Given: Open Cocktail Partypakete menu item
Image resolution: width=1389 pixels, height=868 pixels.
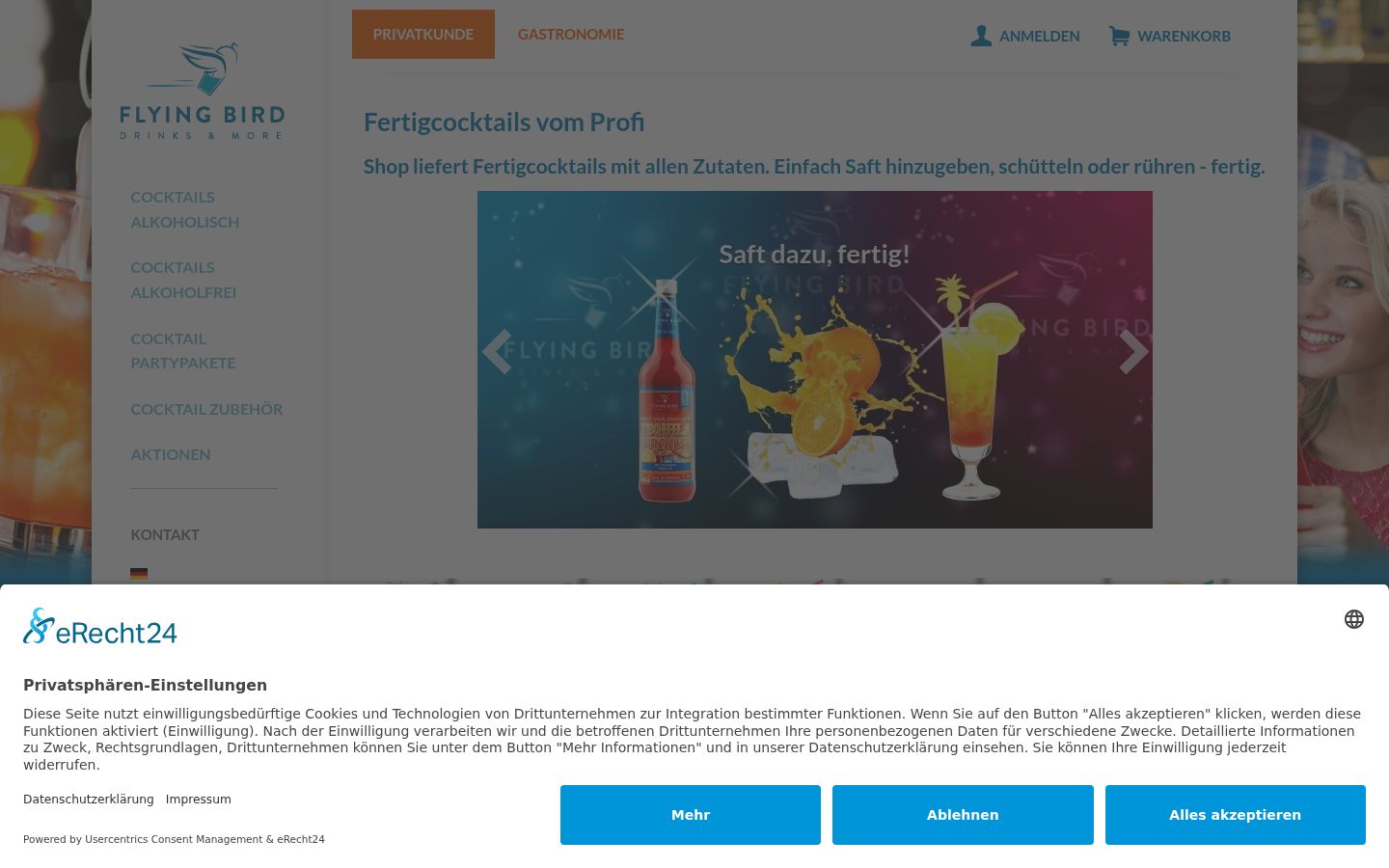Looking at the screenshot, I should coord(183,350).
